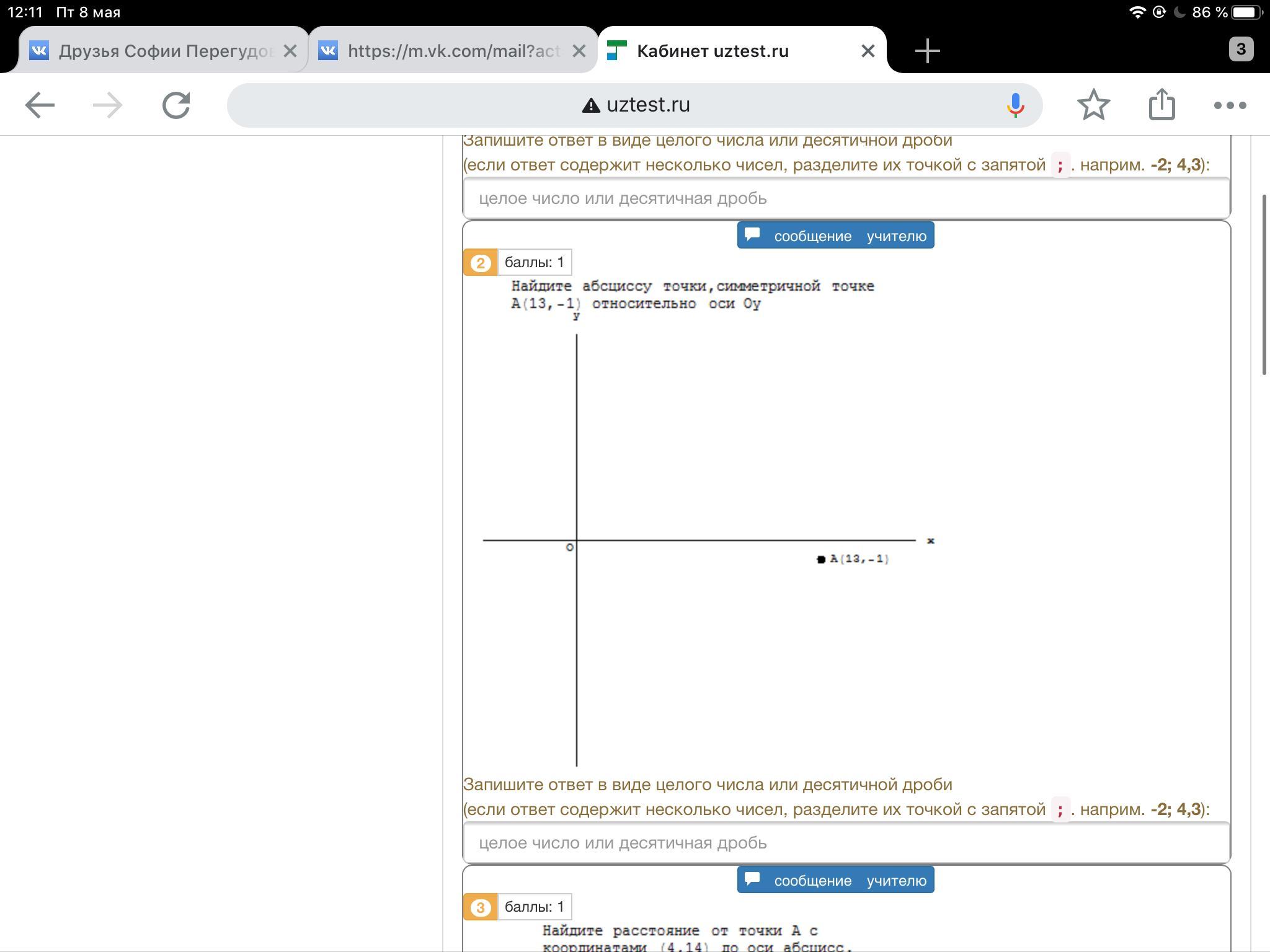The height and width of the screenshot is (952, 1270).
Task: Click the page vertical scrollbar
Action: 1264,285
